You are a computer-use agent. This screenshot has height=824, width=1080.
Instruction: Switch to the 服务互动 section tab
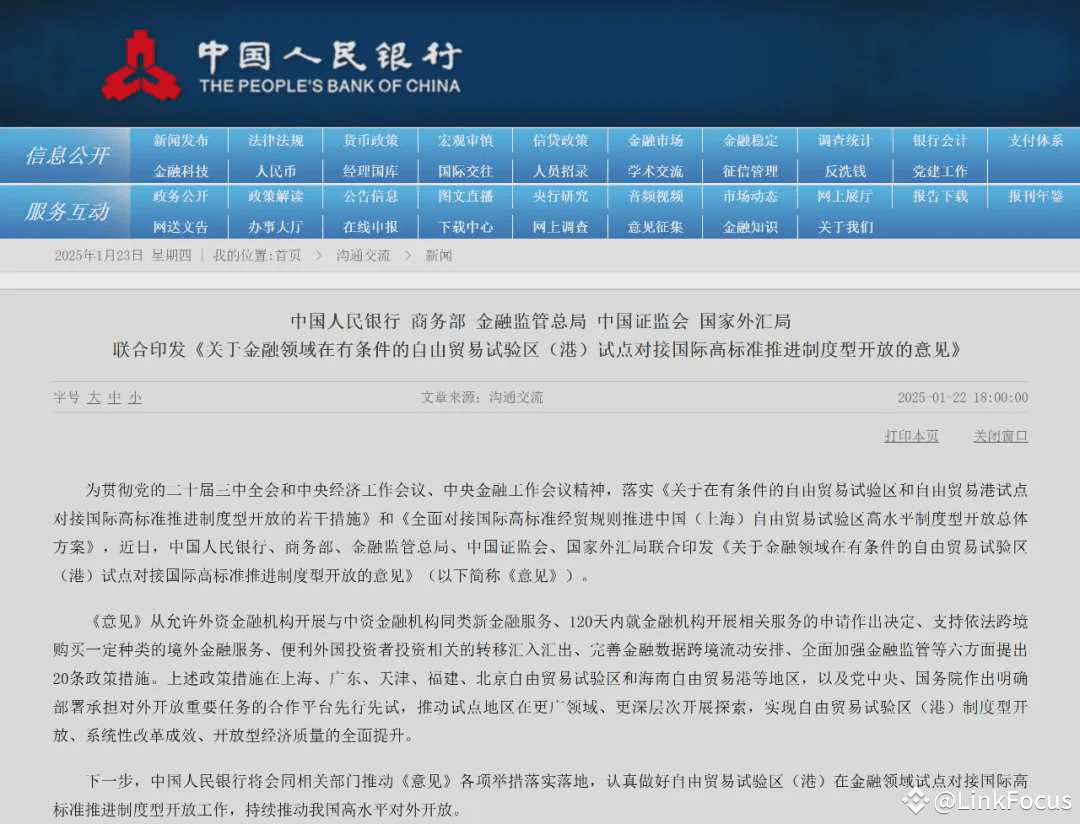66,212
